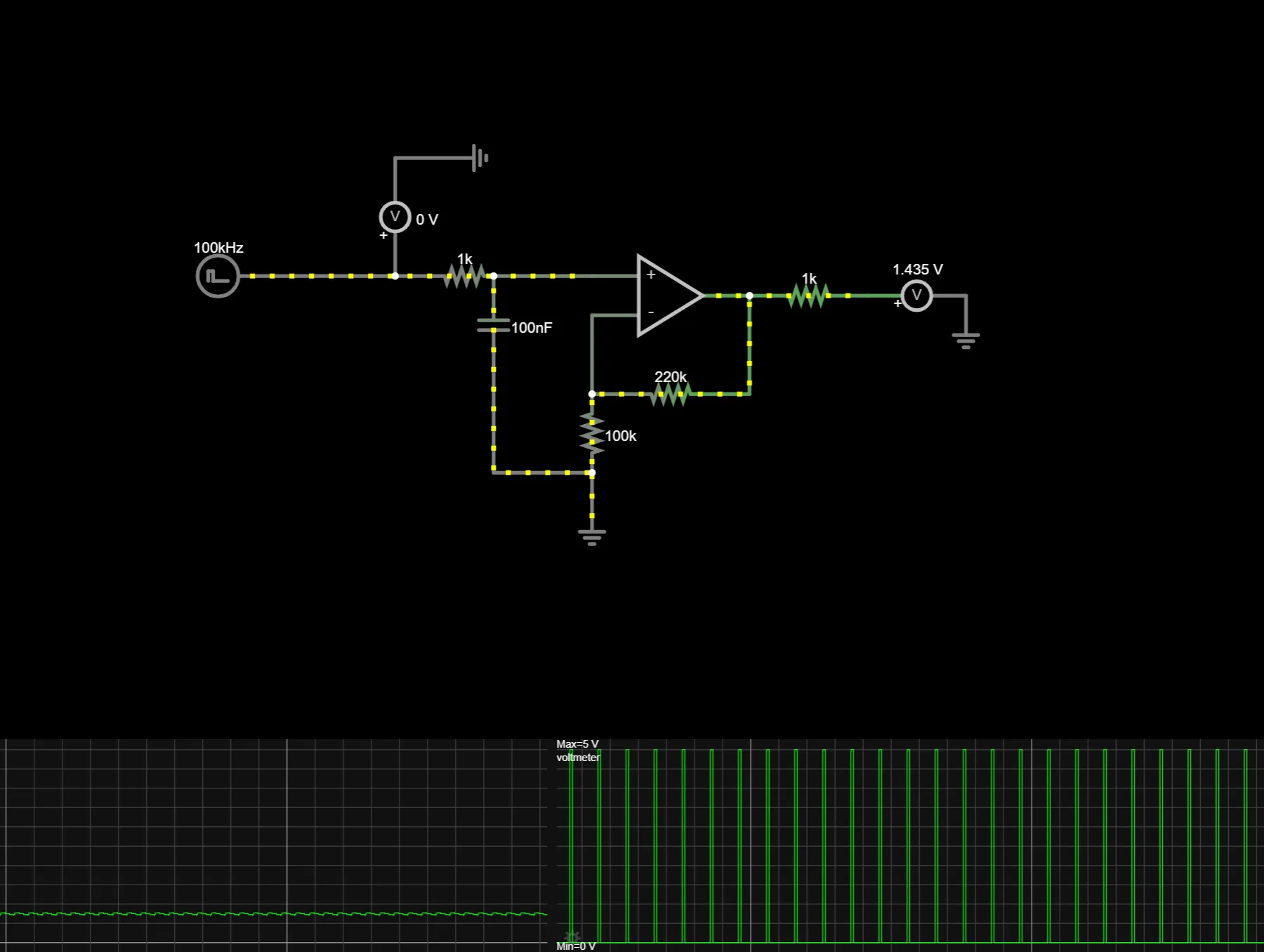Image resolution: width=1264 pixels, height=952 pixels.
Task: Select the 220k feedback resistor
Action: [671, 393]
